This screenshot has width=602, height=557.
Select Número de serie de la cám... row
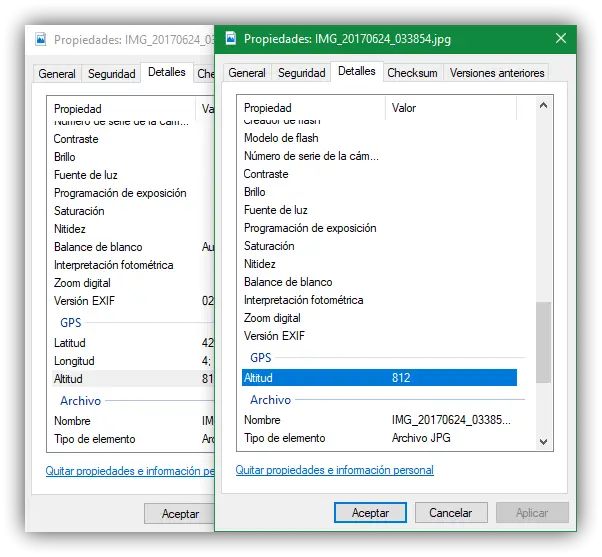379,156
